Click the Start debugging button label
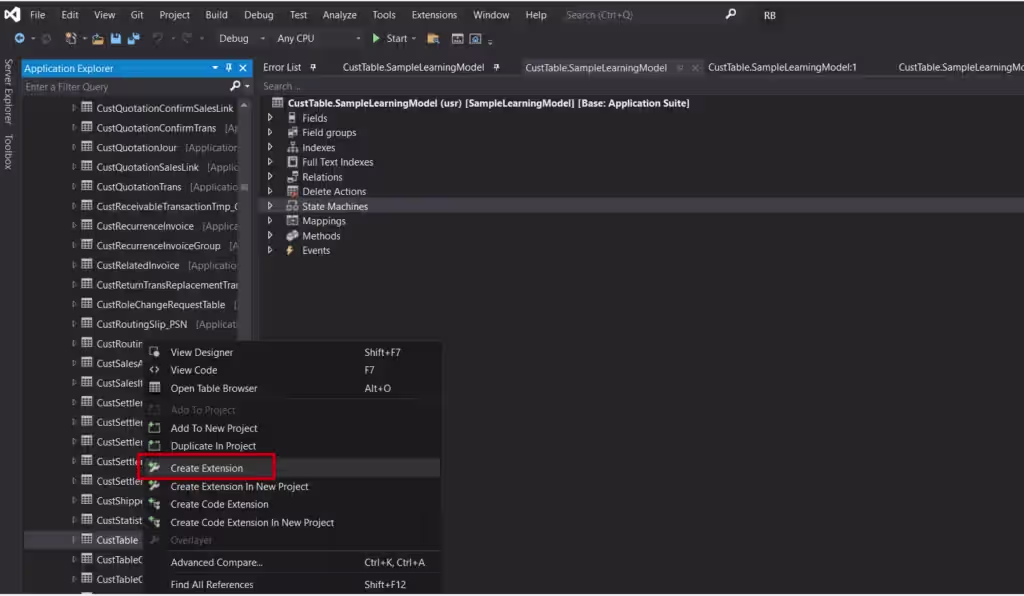 click(396, 39)
